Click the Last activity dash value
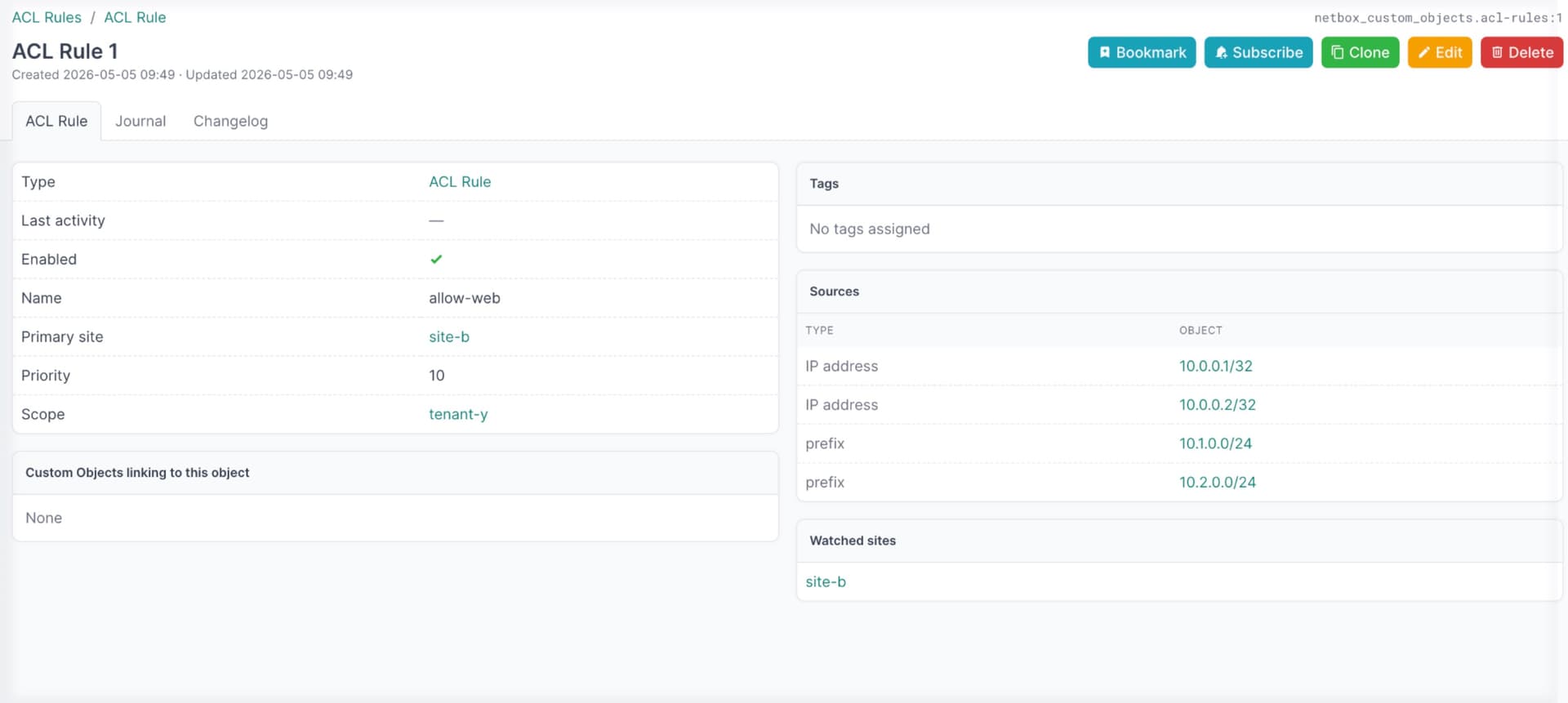The height and width of the screenshot is (703, 1568). click(436, 220)
